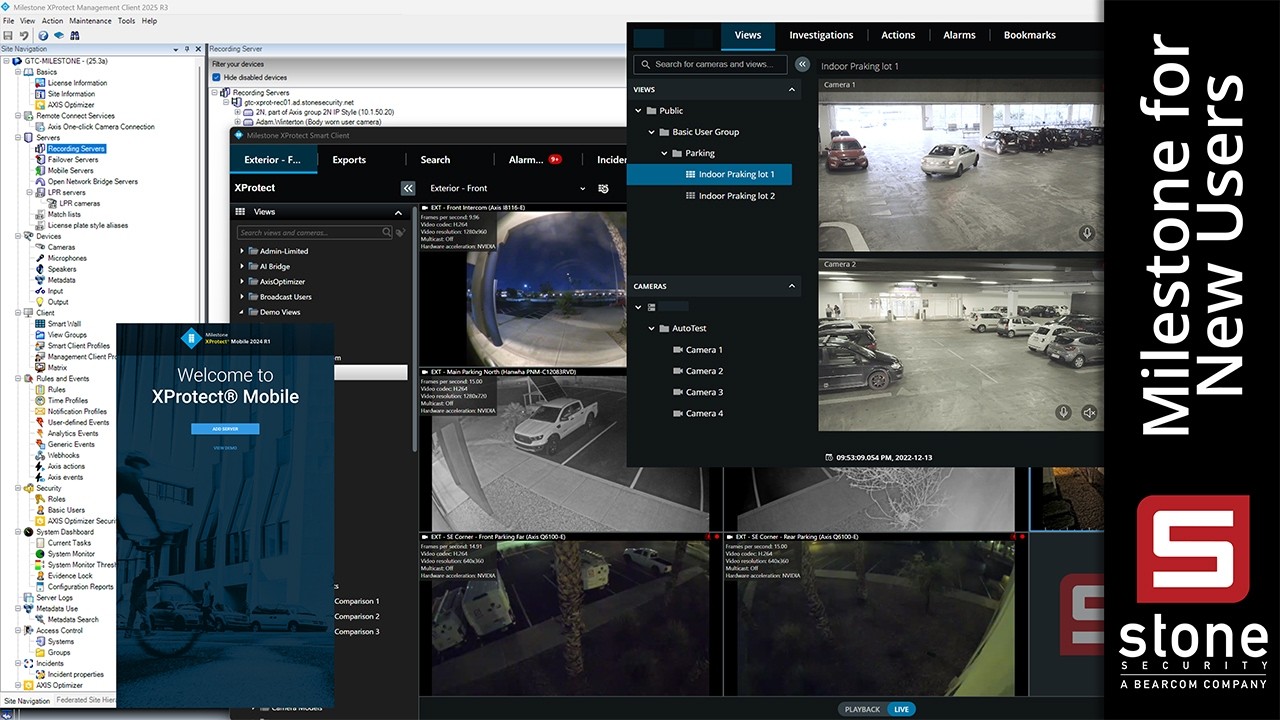Open AXIS Optimizer under Basics

click(71, 104)
